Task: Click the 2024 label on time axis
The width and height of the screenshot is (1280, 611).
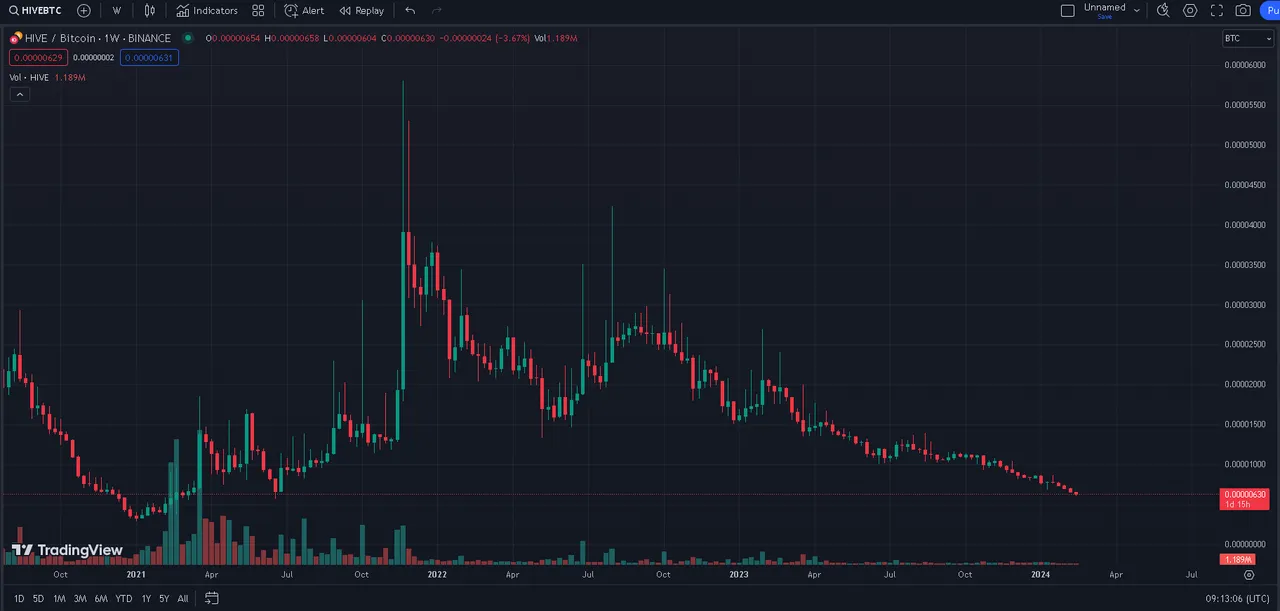Action: (x=1040, y=575)
